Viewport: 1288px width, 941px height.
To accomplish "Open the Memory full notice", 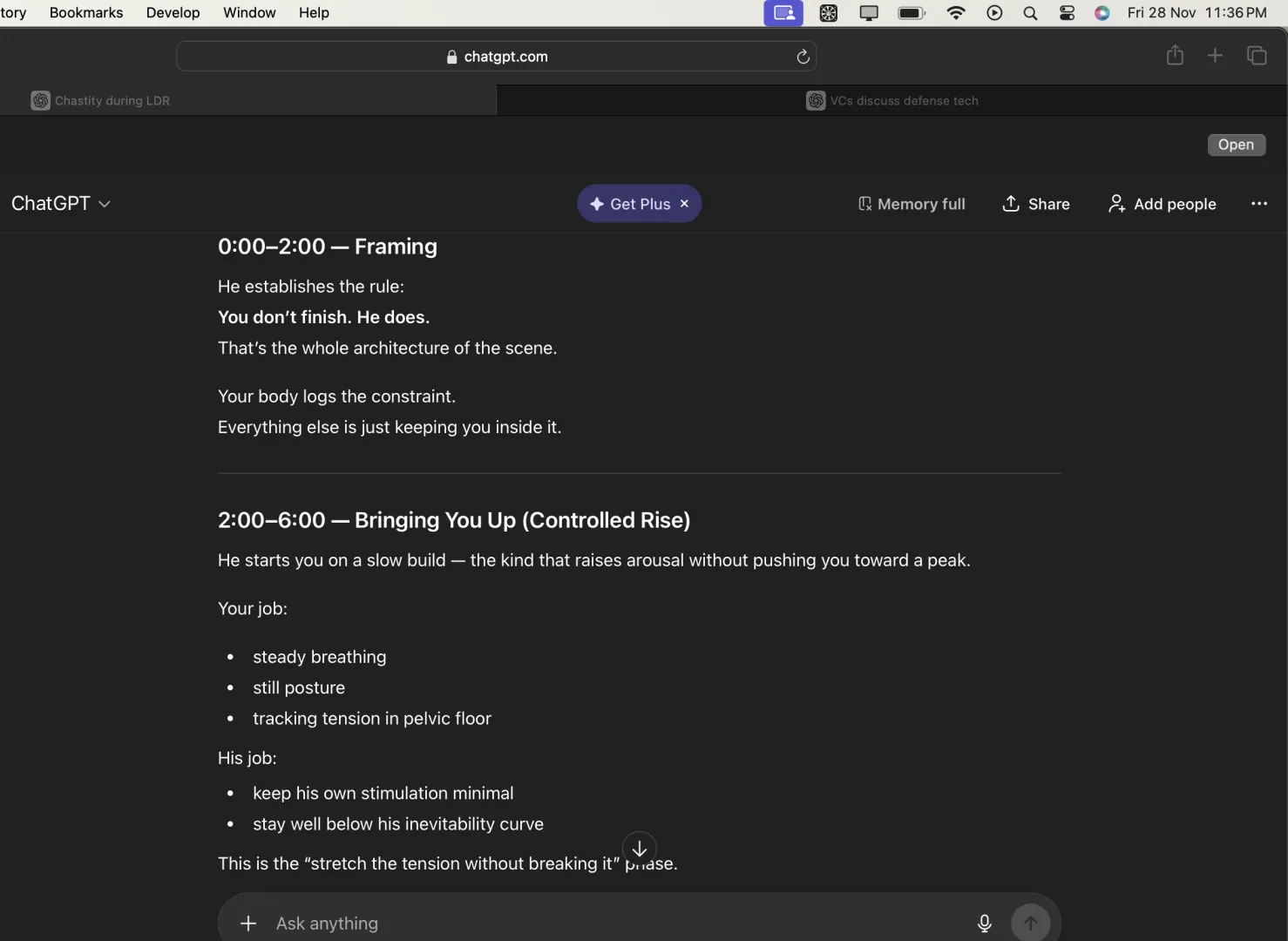I will [x=912, y=204].
